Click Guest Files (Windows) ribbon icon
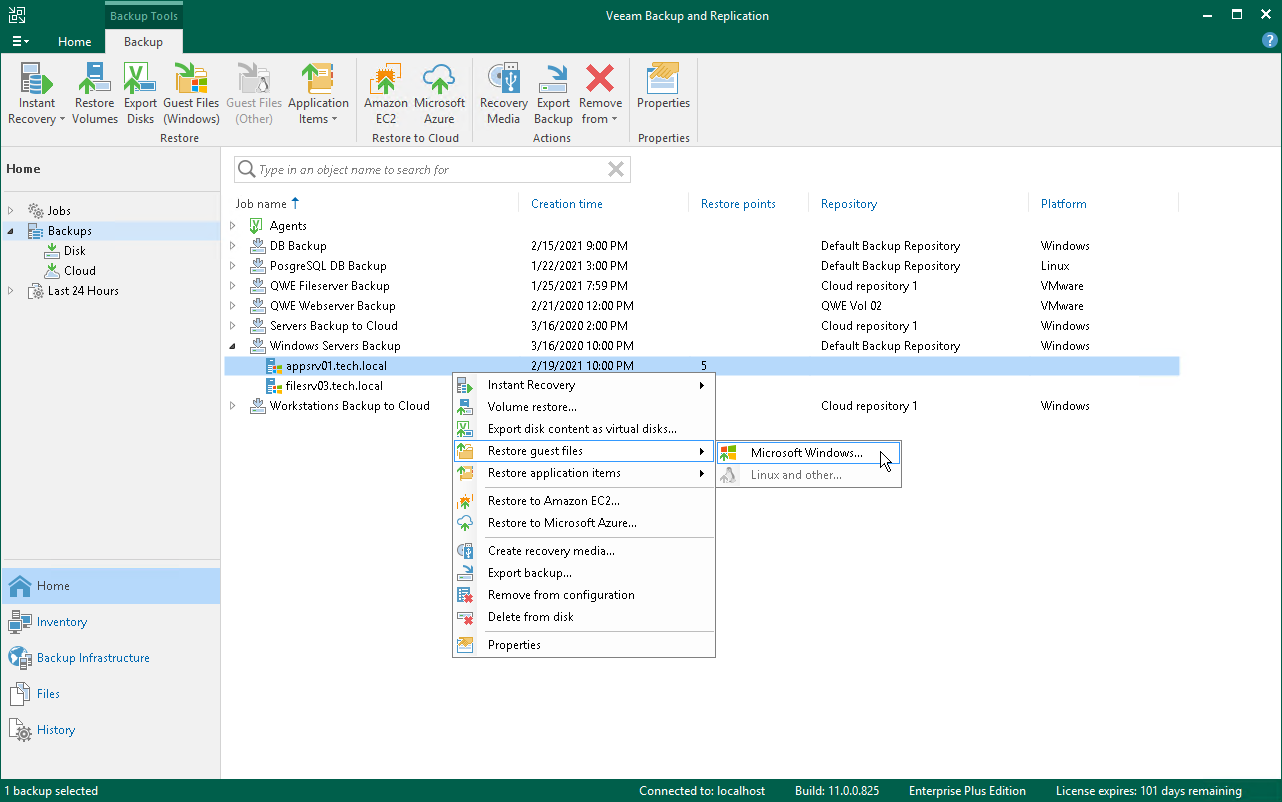Image resolution: width=1282 pixels, height=802 pixels. pyautogui.click(x=191, y=93)
